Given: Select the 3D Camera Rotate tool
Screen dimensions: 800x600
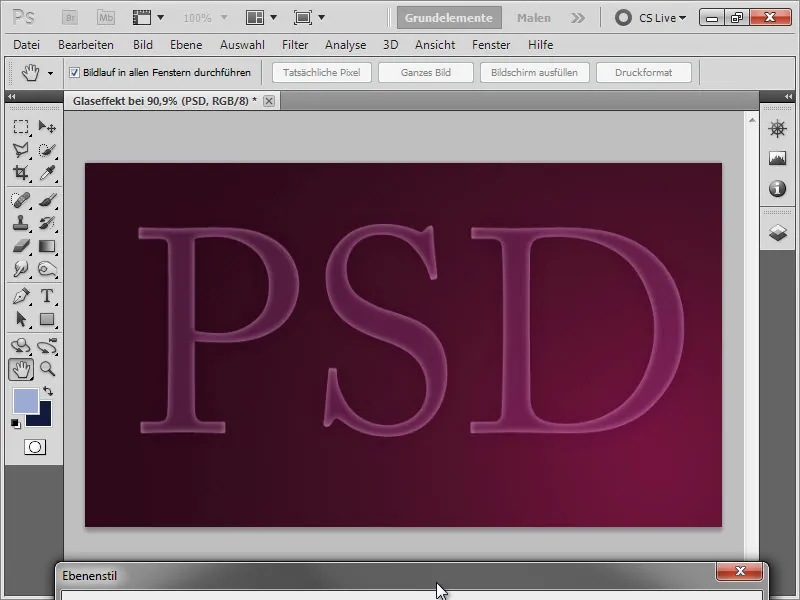Looking at the screenshot, I should point(47,346).
